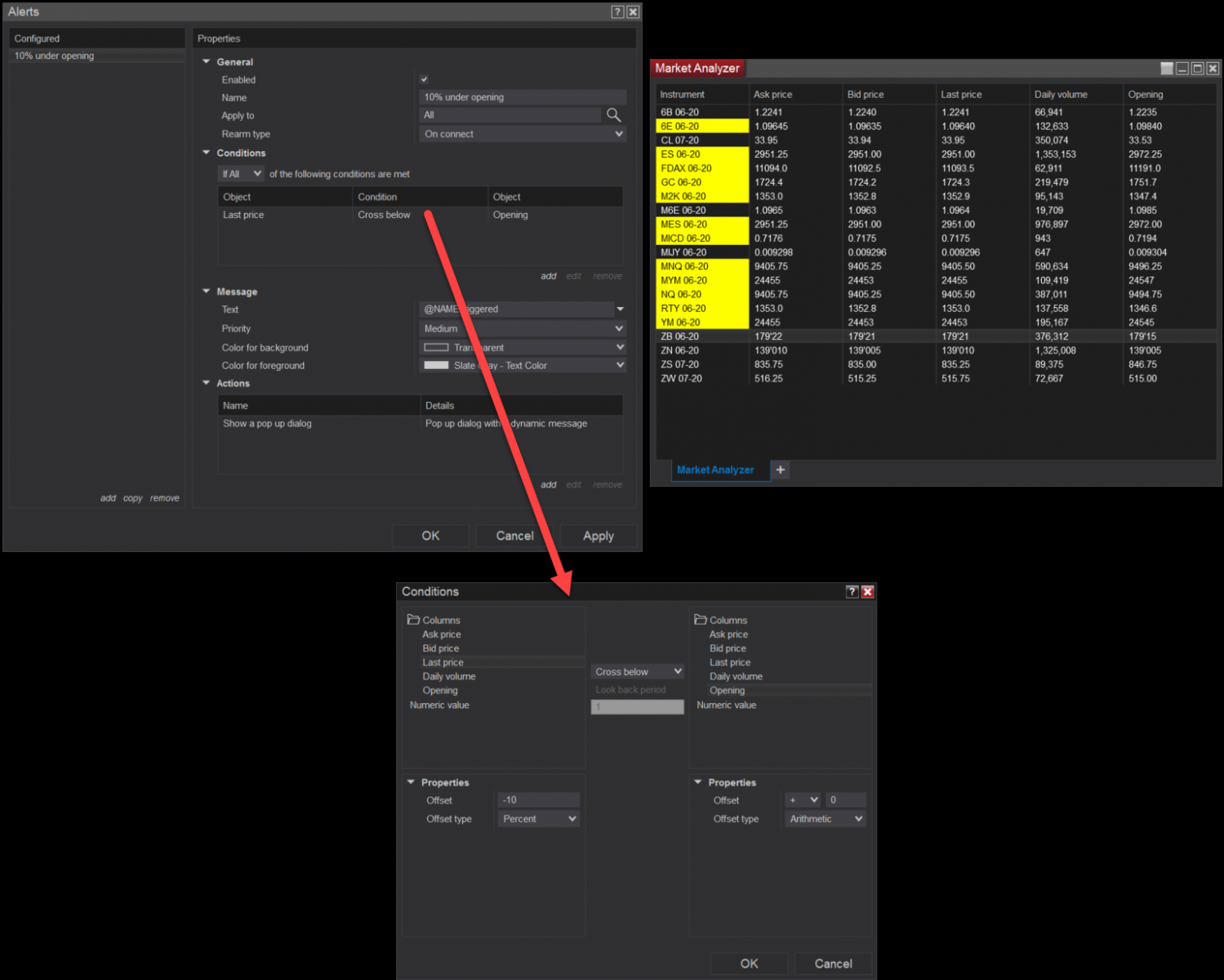Screen dimensions: 1224x980
Task: Click the Name field containing 10% under opening
Action: (x=523, y=97)
